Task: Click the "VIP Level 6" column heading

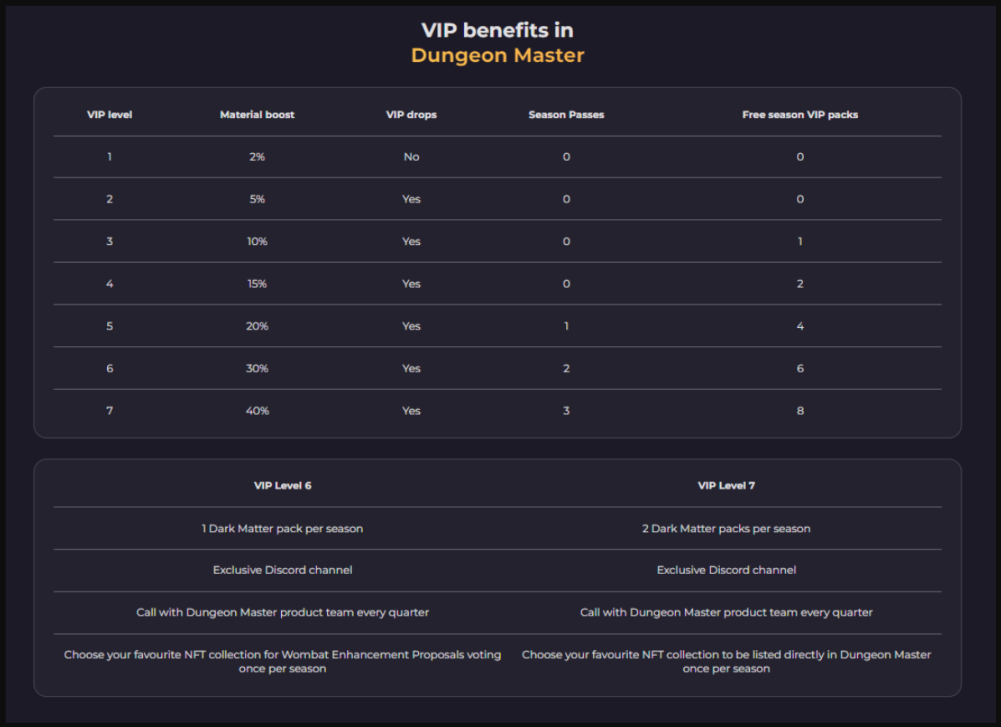Action: pyautogui.click(x=282, y=486)
